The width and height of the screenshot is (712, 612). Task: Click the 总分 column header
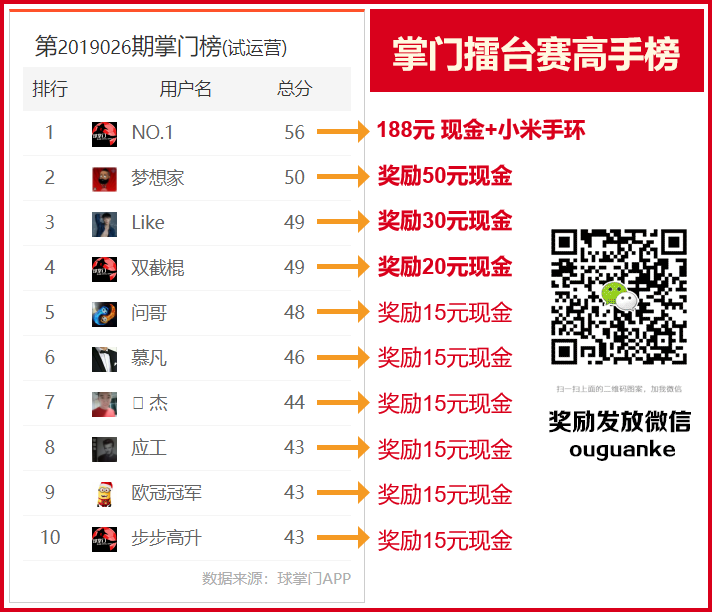coord(294,89)
